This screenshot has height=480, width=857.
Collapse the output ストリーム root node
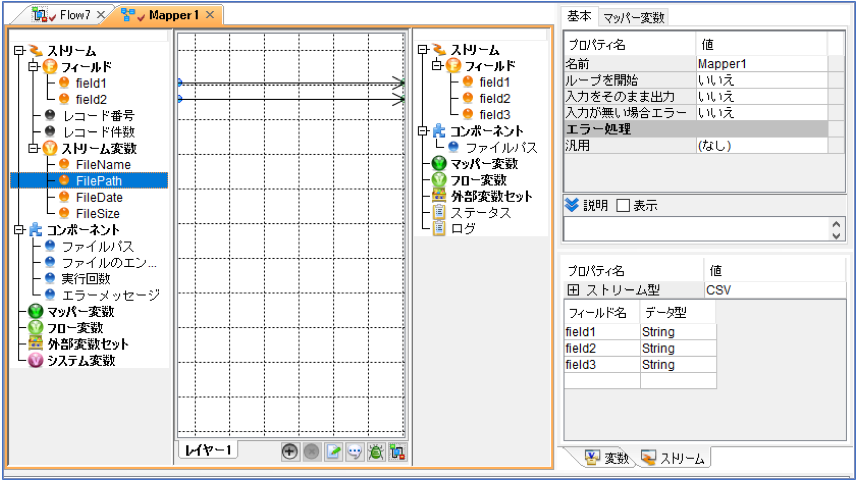tap(422, 49)
